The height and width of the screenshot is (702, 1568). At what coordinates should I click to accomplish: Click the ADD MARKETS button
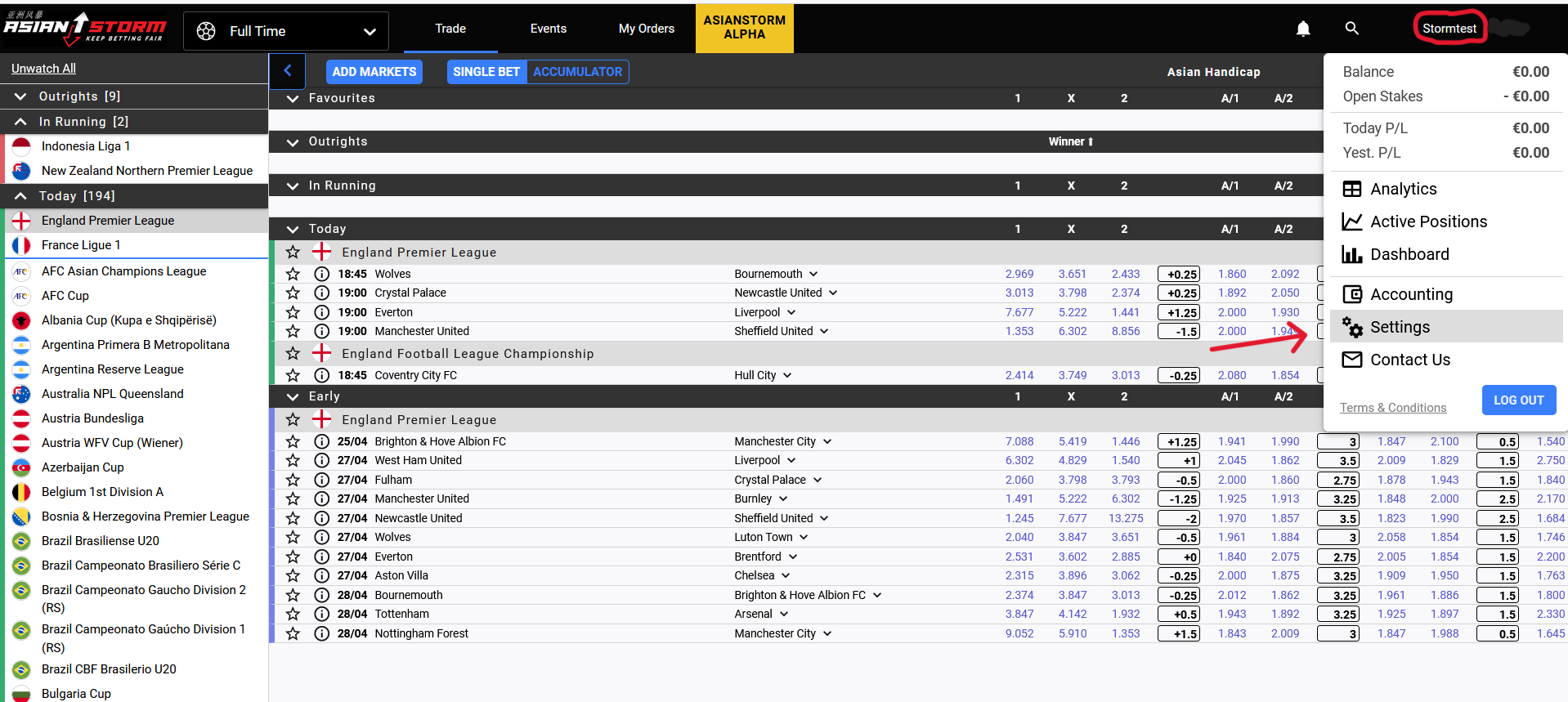[x=374, y=72]
